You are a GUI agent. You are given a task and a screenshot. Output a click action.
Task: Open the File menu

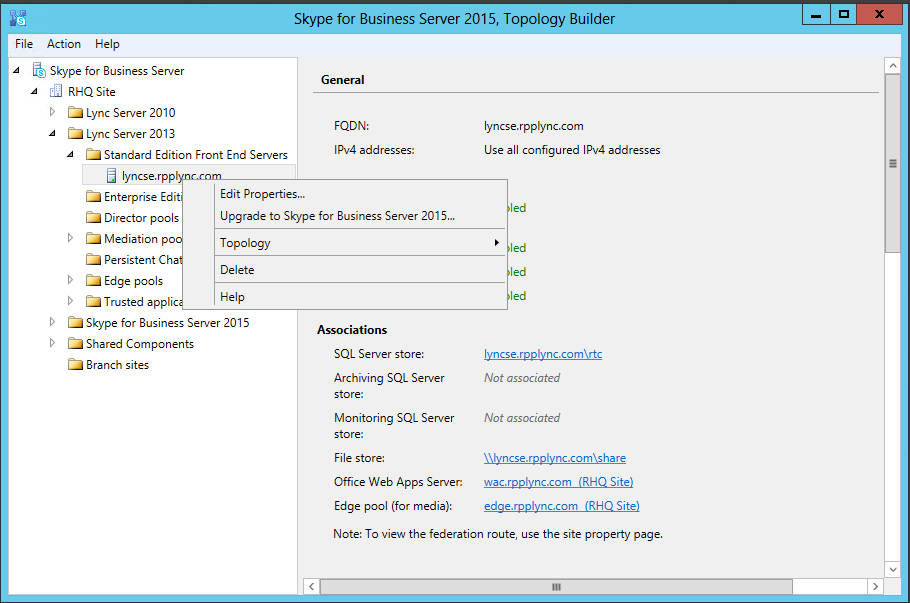[x=24, y=44]
